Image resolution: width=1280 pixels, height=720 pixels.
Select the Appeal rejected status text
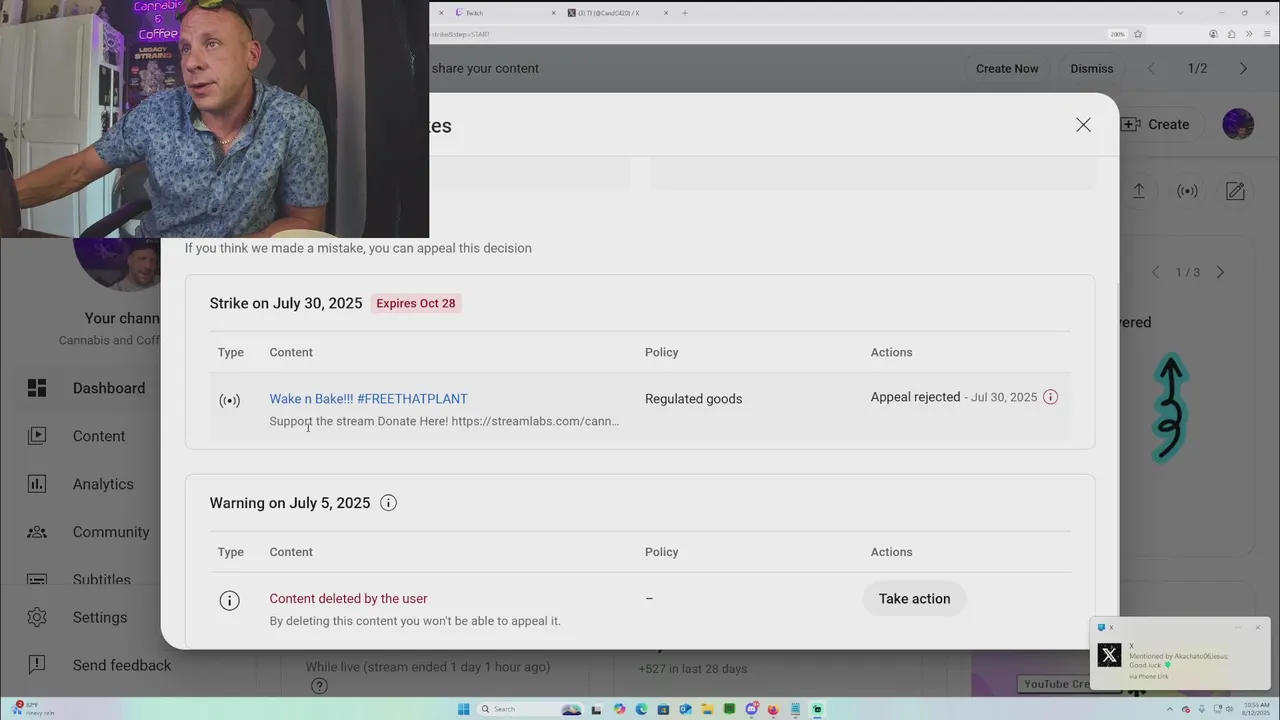point(915,397)
